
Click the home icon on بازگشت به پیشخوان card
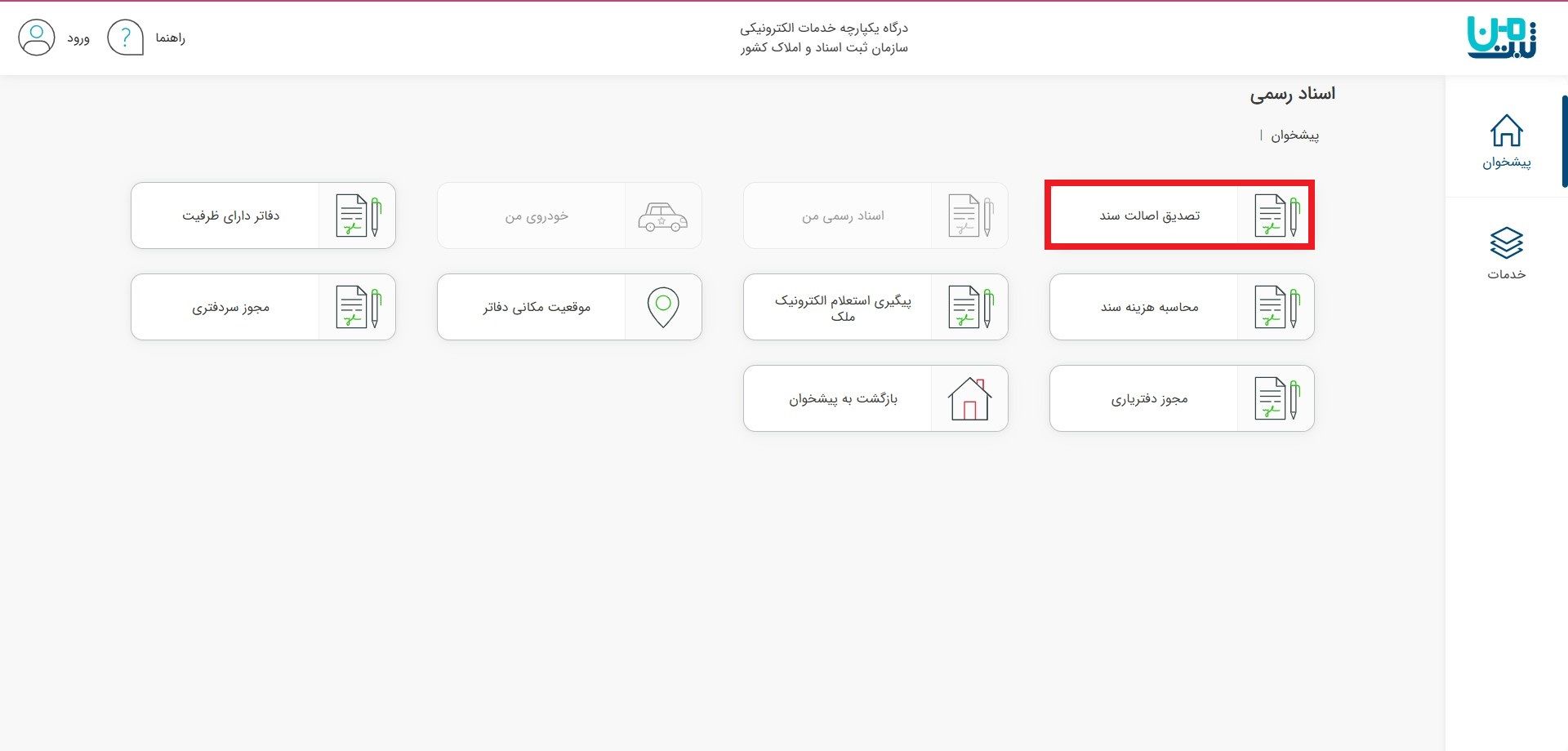pos(969,398)
